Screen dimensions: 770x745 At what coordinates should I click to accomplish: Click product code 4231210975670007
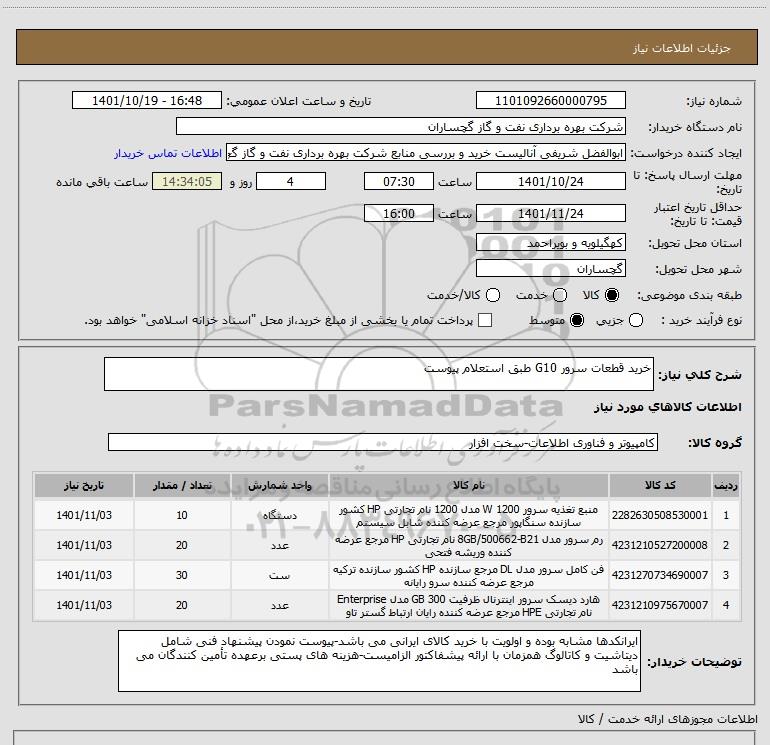click(660, 605)
